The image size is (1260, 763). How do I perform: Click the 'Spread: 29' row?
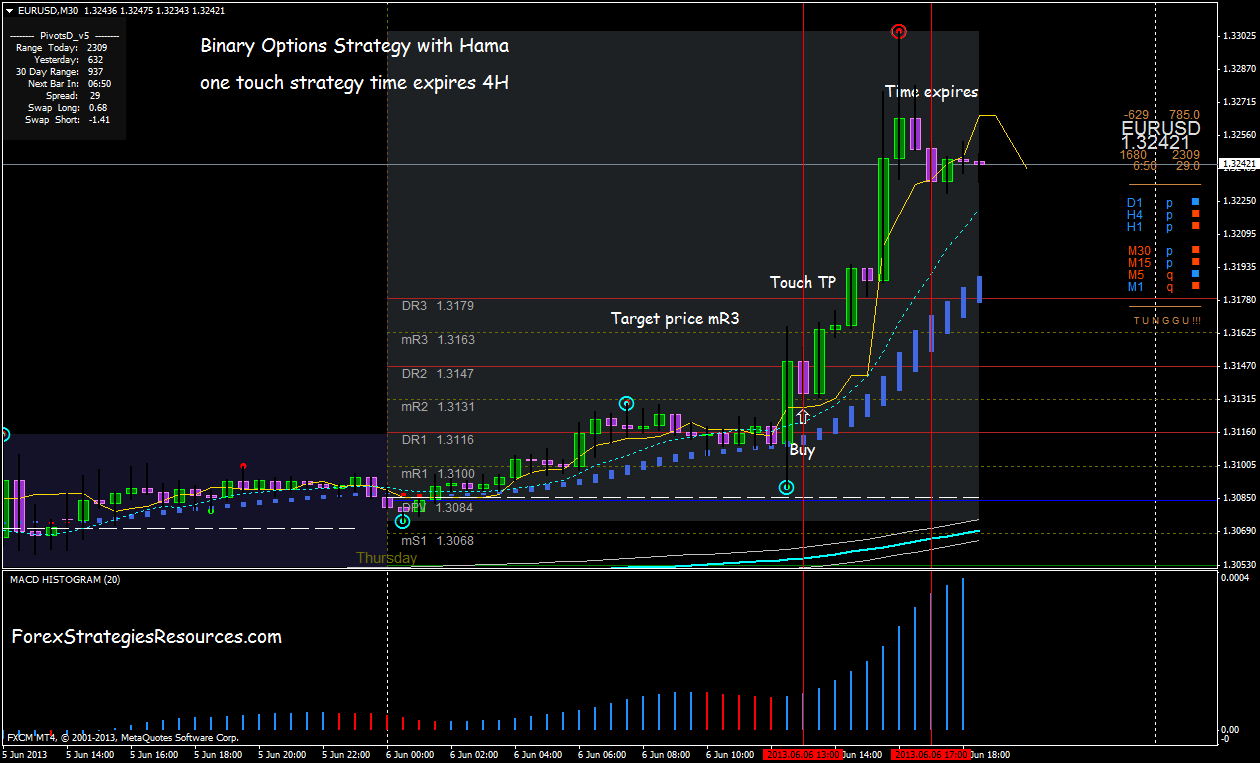pos(72,95)
